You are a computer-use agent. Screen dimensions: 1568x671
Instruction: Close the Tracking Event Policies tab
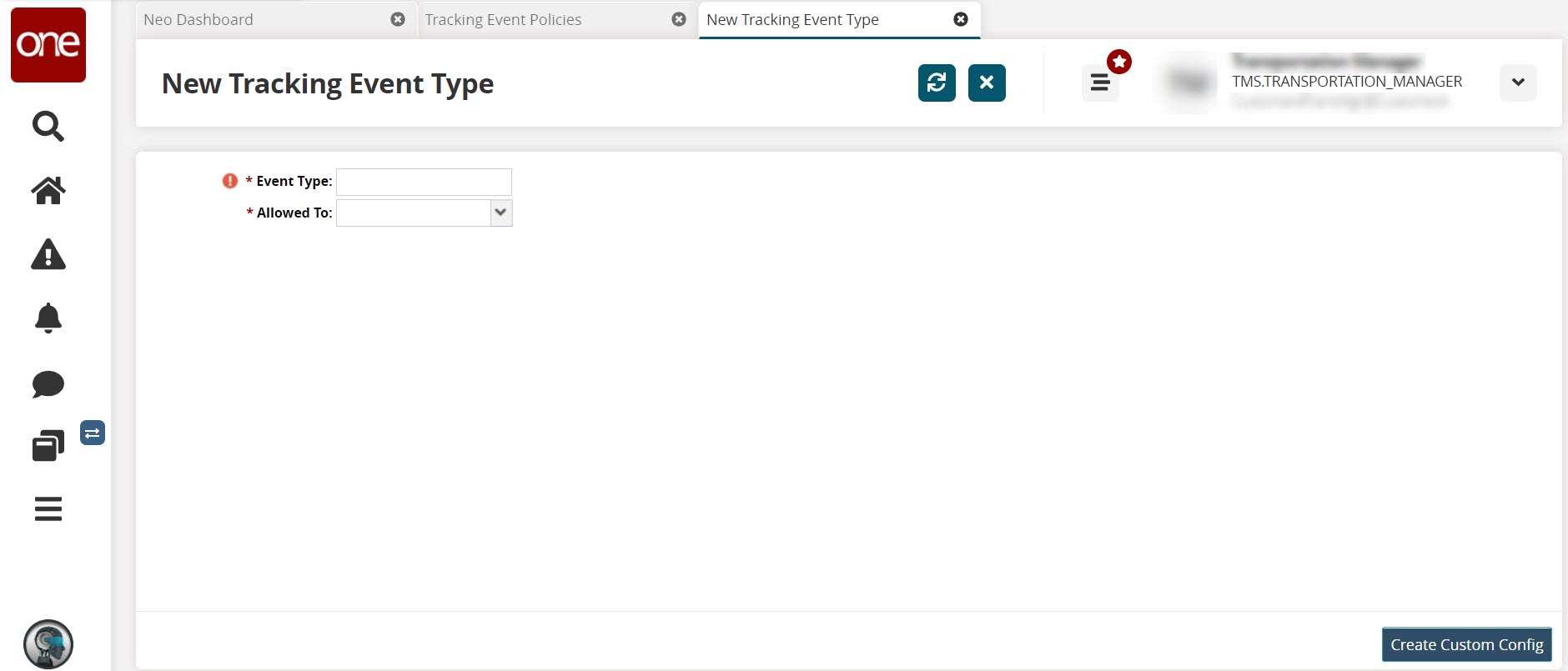(x=679, y=19)
